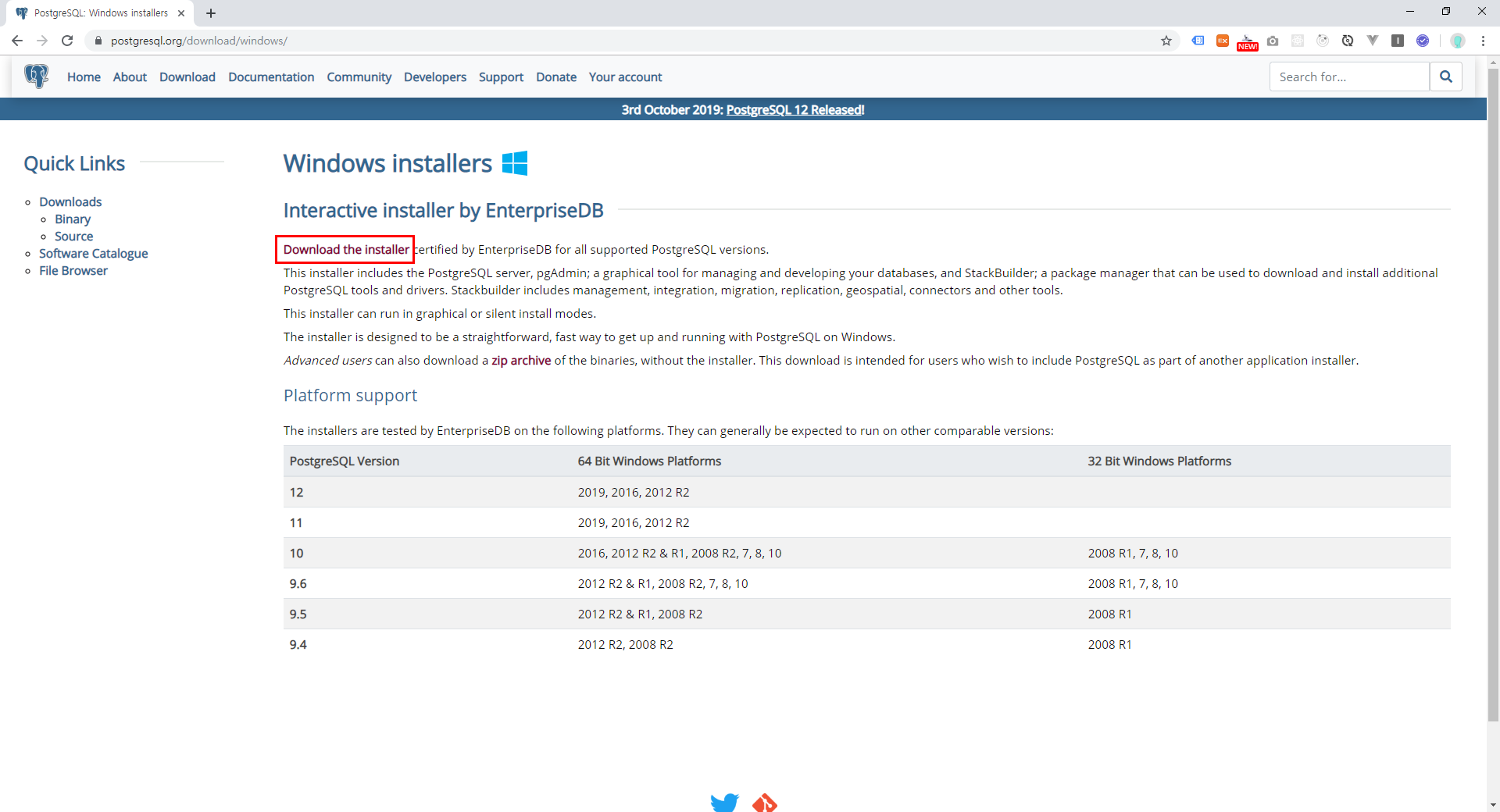Click the React developer tools extension icon

click(x=1298, y=41)
